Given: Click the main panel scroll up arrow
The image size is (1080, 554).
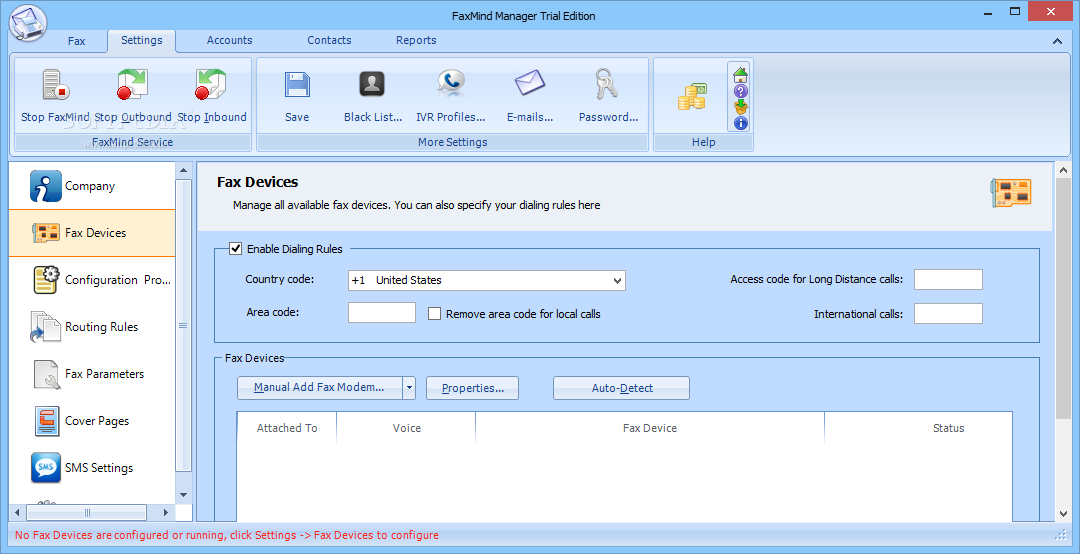Looking at the screenshot, I should [1063, 170].
